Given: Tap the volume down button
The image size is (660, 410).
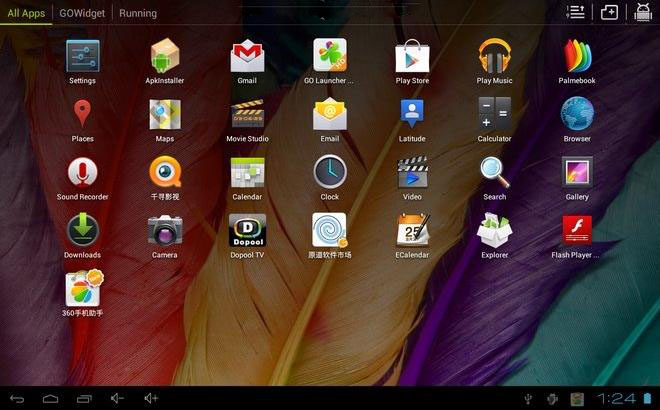Looking at the screenshot, I should pos(117,398).
